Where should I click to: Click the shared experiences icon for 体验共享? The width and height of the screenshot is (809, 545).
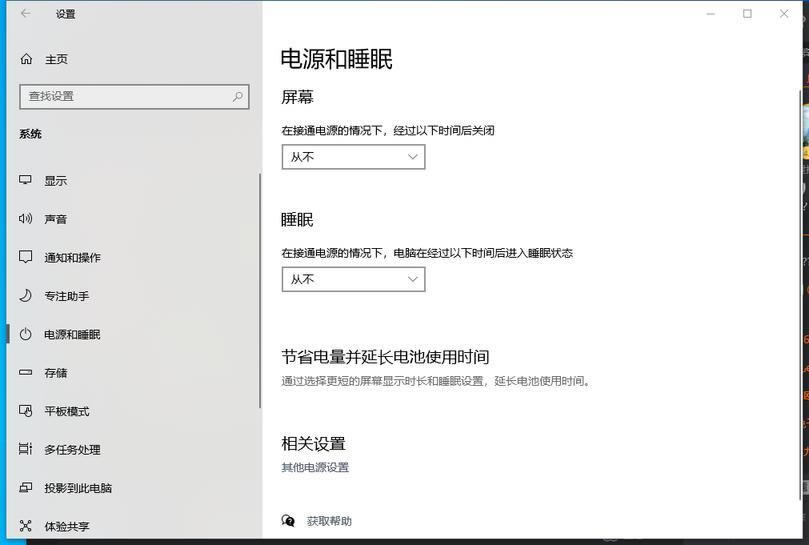(x=25, y=526)
